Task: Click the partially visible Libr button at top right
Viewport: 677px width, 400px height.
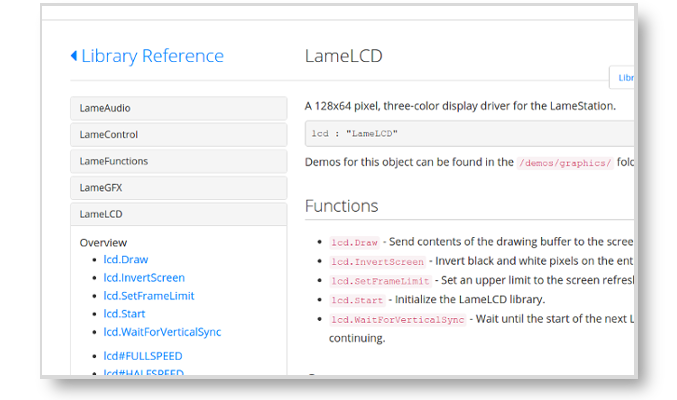Action: pos(622,78)
